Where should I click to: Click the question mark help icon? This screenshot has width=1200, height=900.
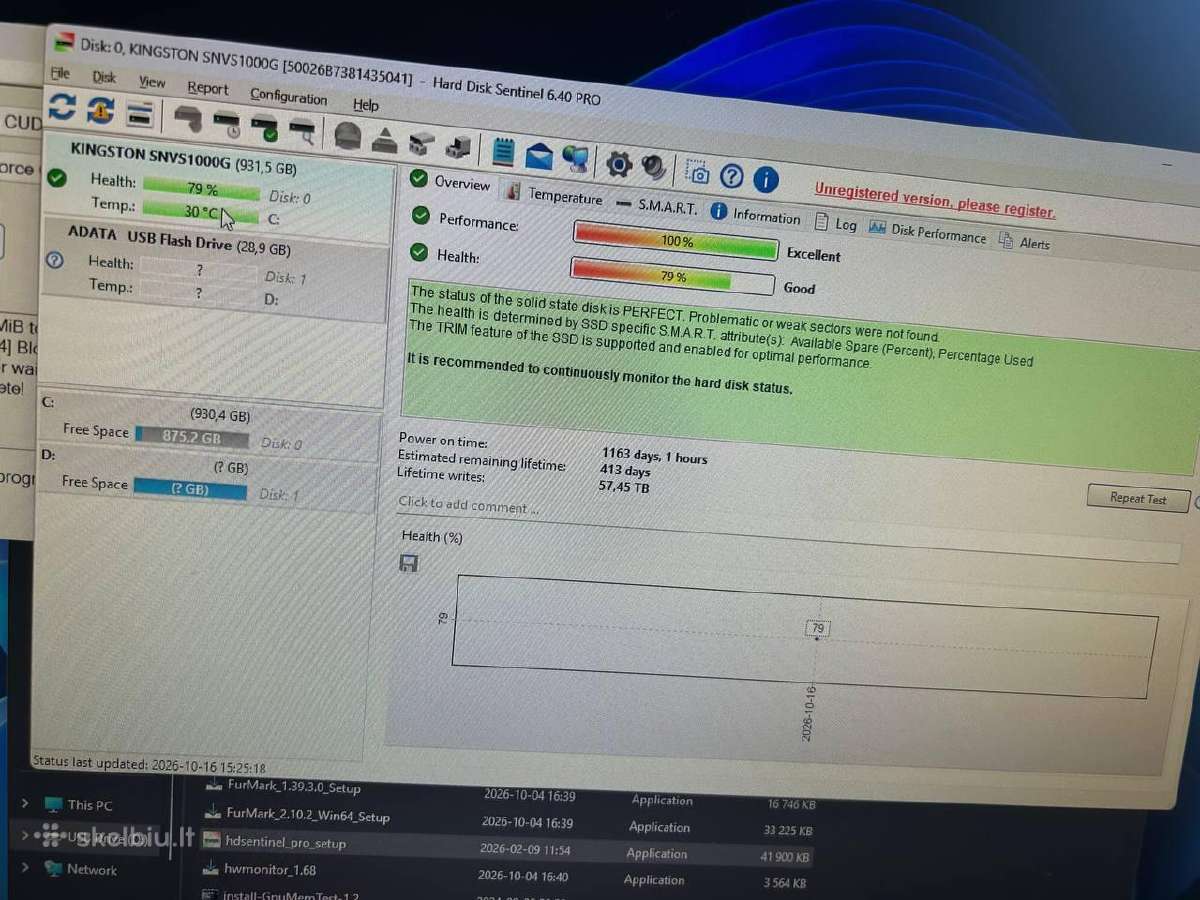[732, 176]
